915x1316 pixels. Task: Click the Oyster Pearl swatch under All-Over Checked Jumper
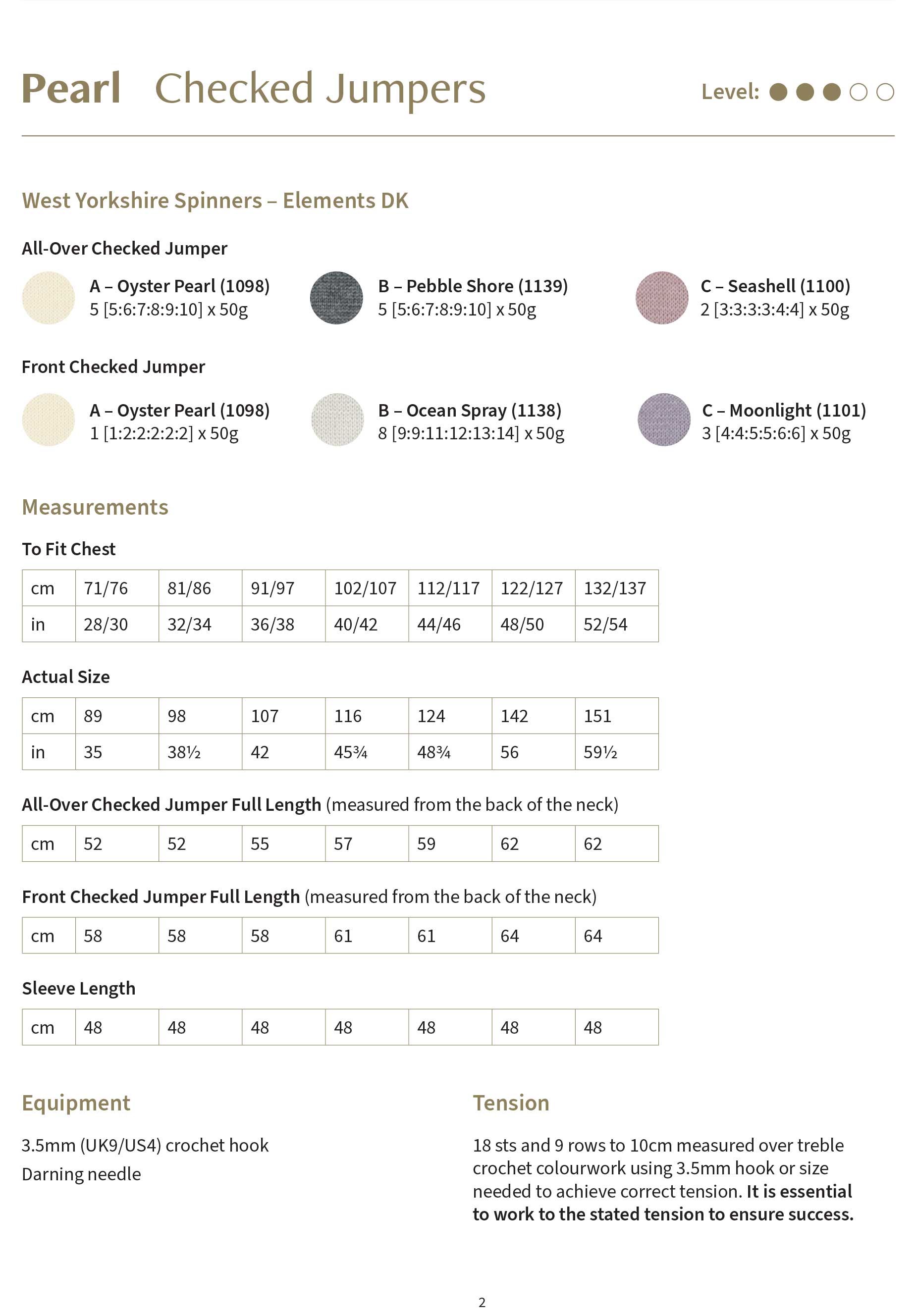coord(48,298)
